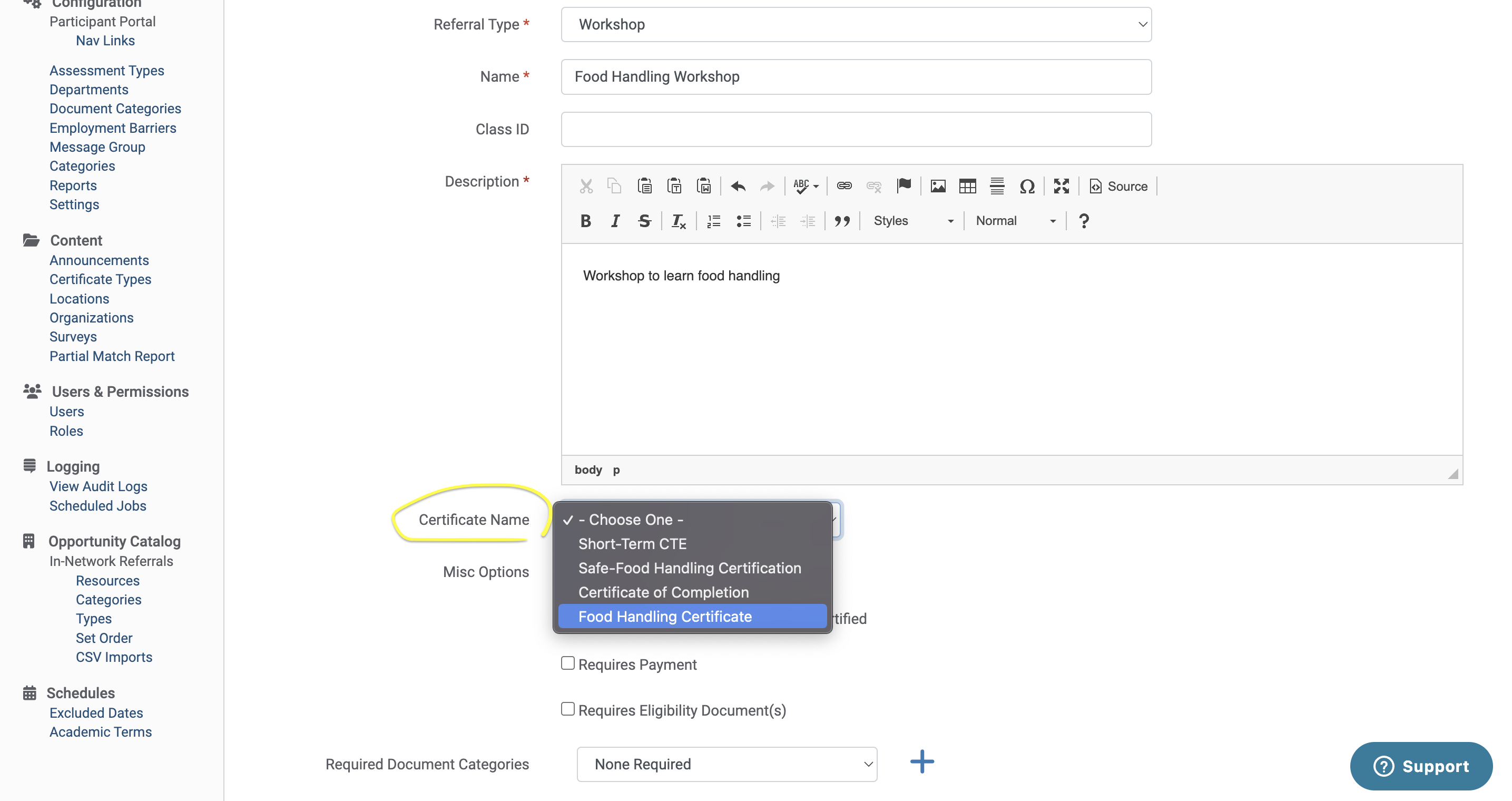This screenshot has width=1512, height=801.
Task: Insert a table via toolbar icon
Action: point(967,186)
